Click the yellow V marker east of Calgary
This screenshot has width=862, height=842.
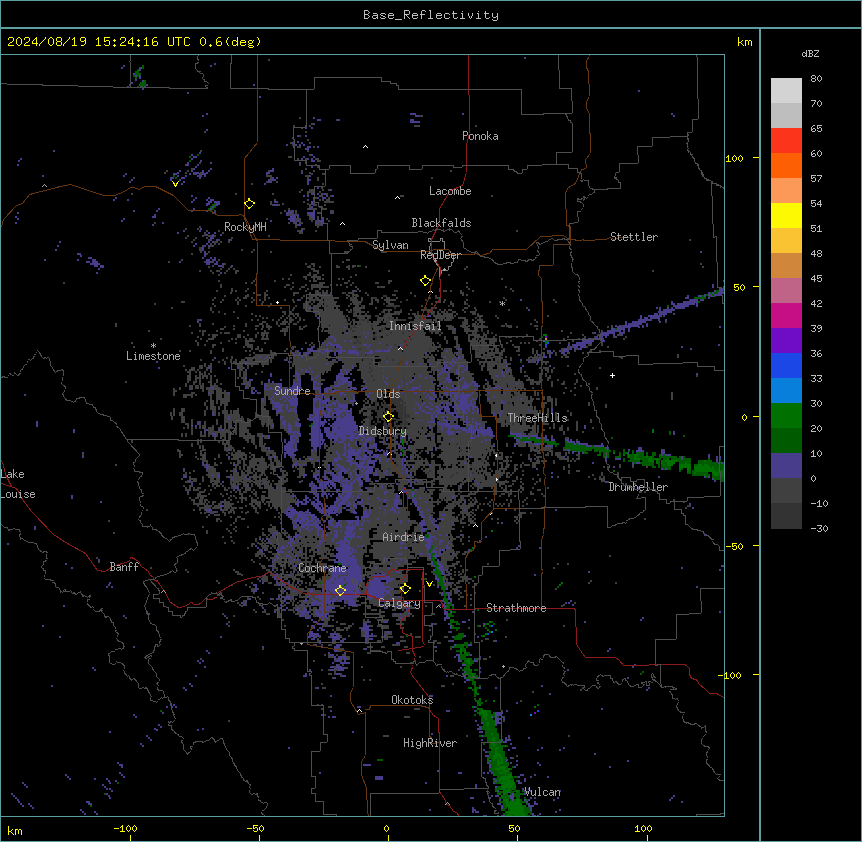[429, 584]
